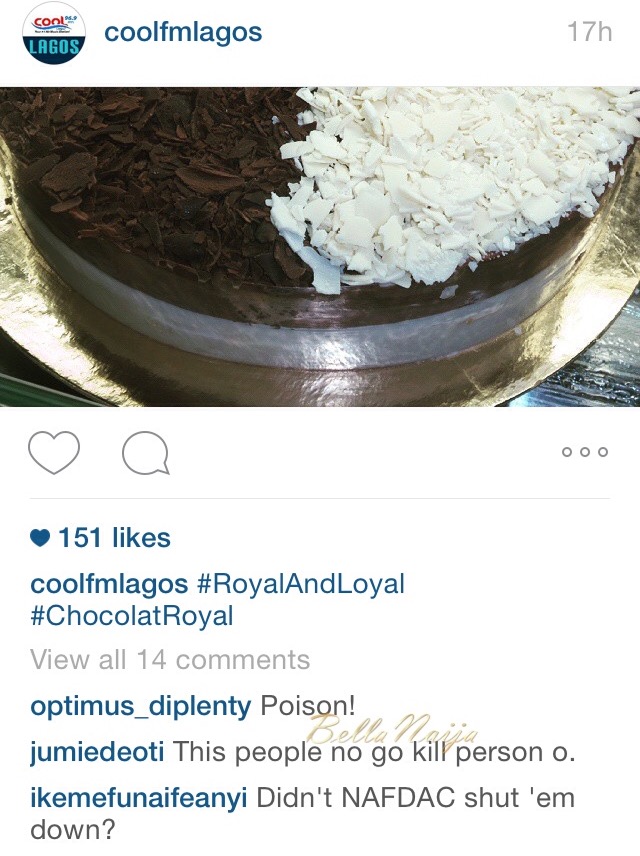Select the NAFDAC comment text
This screenshot has width=640, height=856.
click(x=303, y=814)
